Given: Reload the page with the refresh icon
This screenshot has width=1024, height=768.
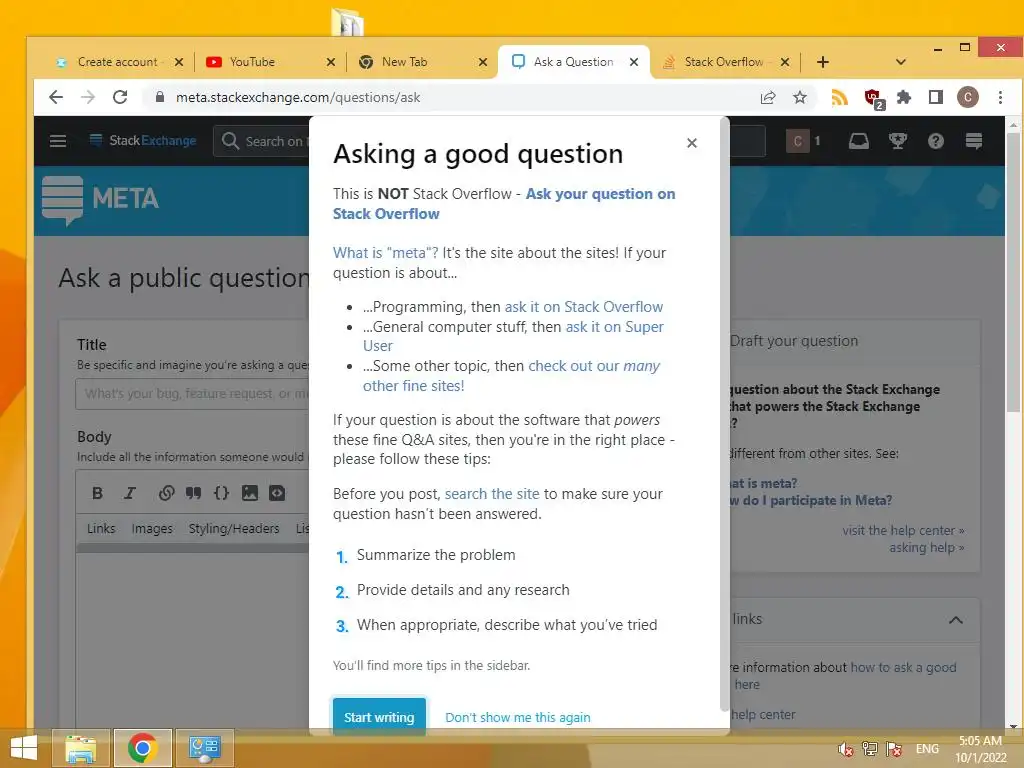Looking at the screenshot, I should [x=120, y=97].
